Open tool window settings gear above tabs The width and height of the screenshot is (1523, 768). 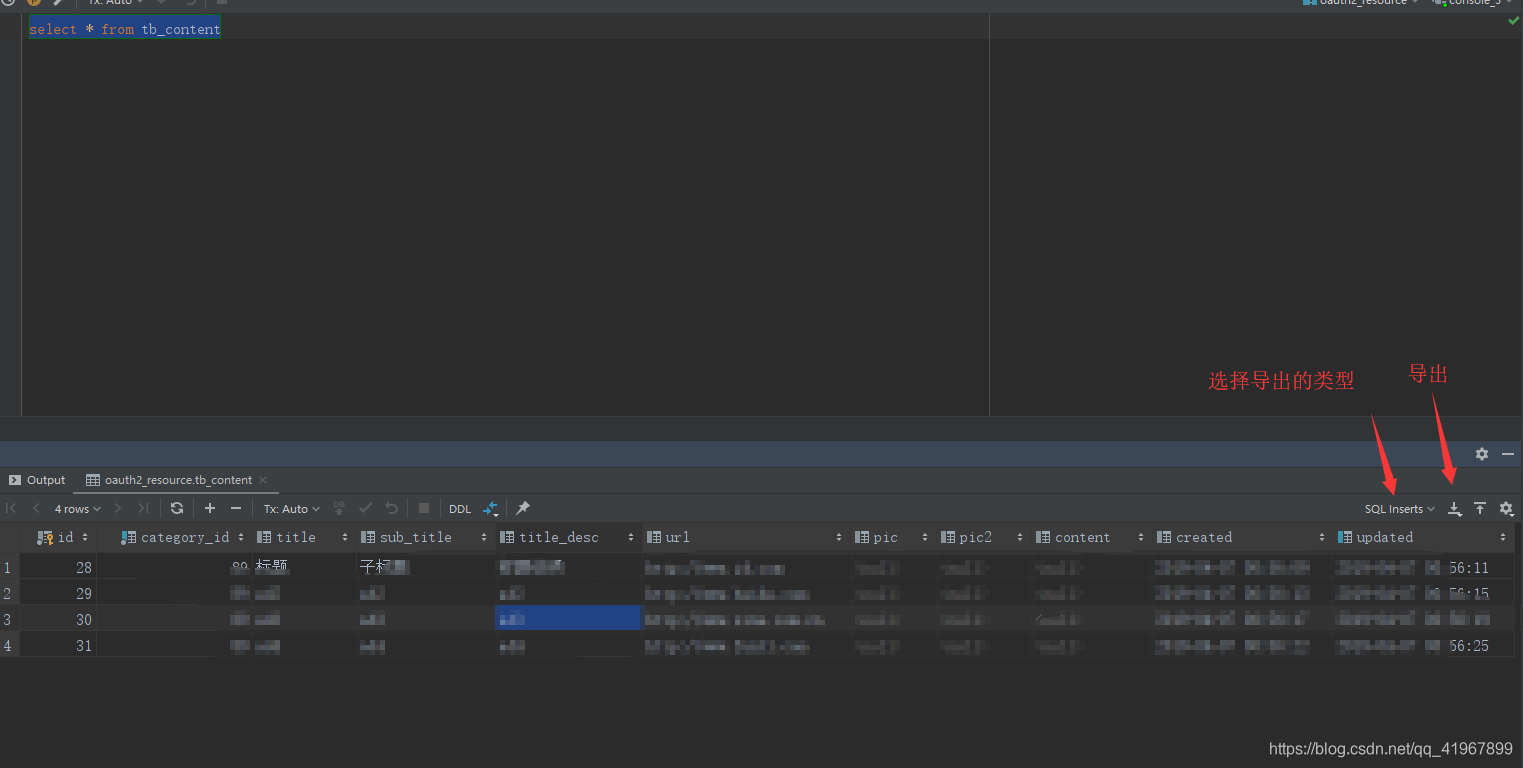[1482, 454]
